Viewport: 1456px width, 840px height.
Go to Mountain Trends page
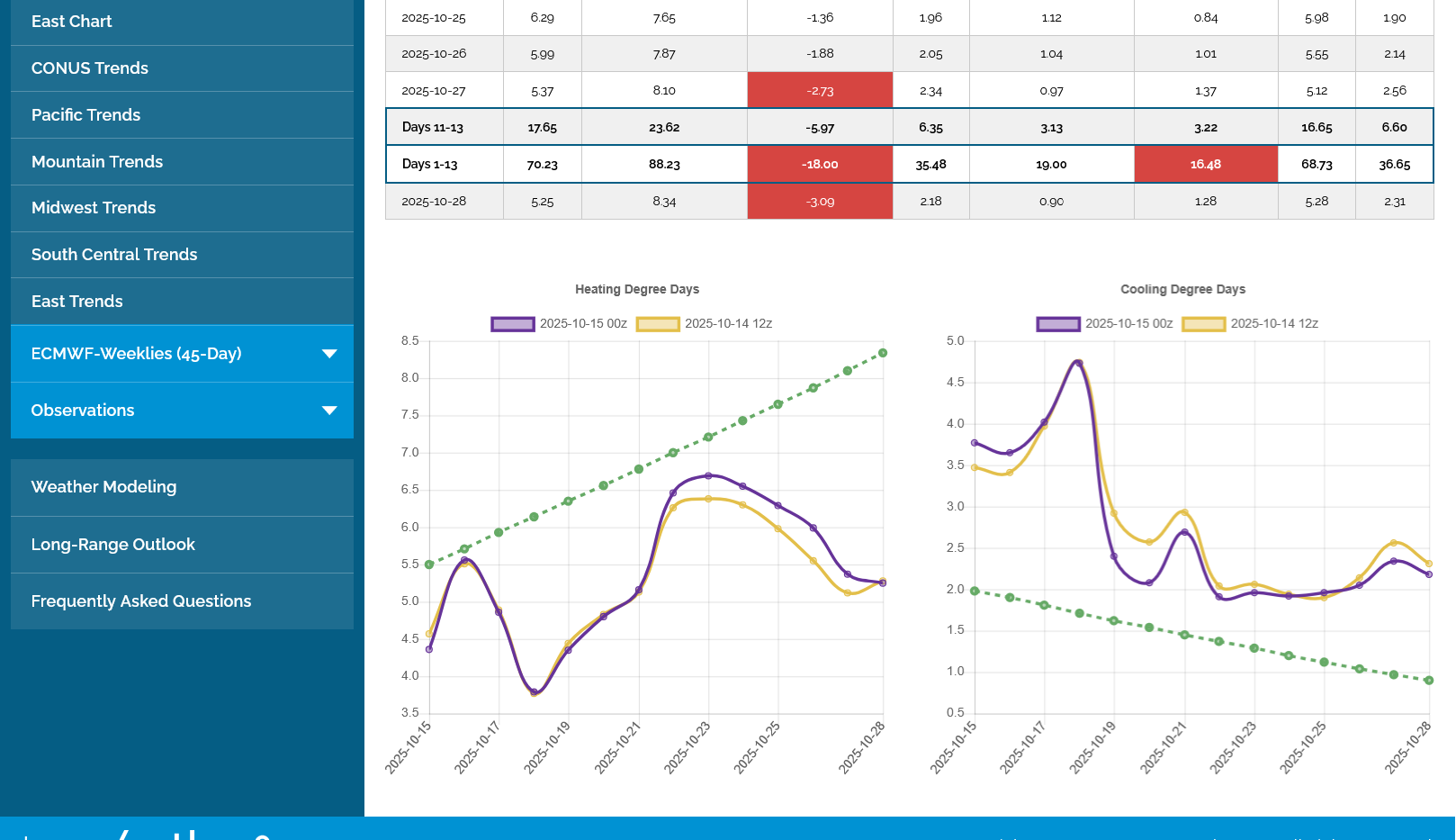[97, 162]
